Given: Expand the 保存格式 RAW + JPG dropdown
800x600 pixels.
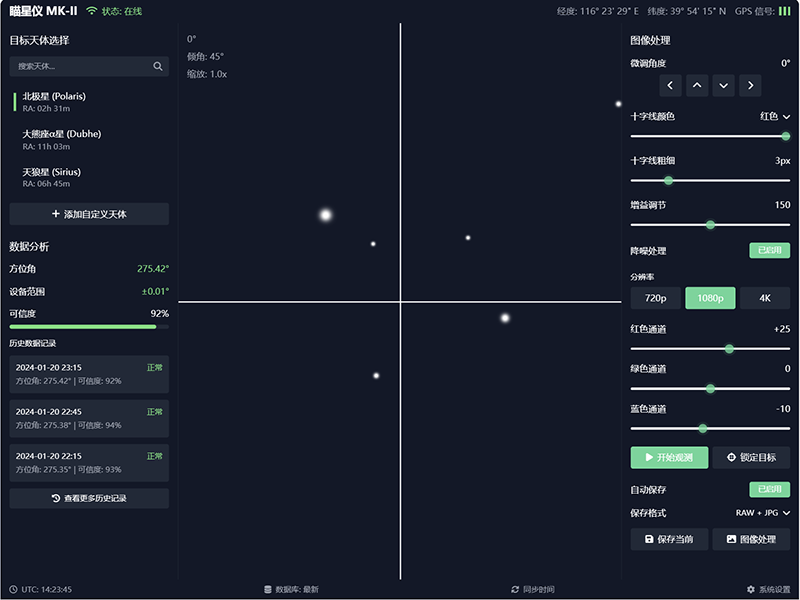Looking at the screenshot, I should click(763, 513).
